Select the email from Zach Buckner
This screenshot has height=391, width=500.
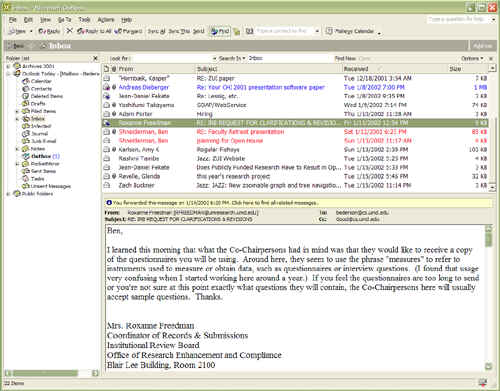click(295, 185)
